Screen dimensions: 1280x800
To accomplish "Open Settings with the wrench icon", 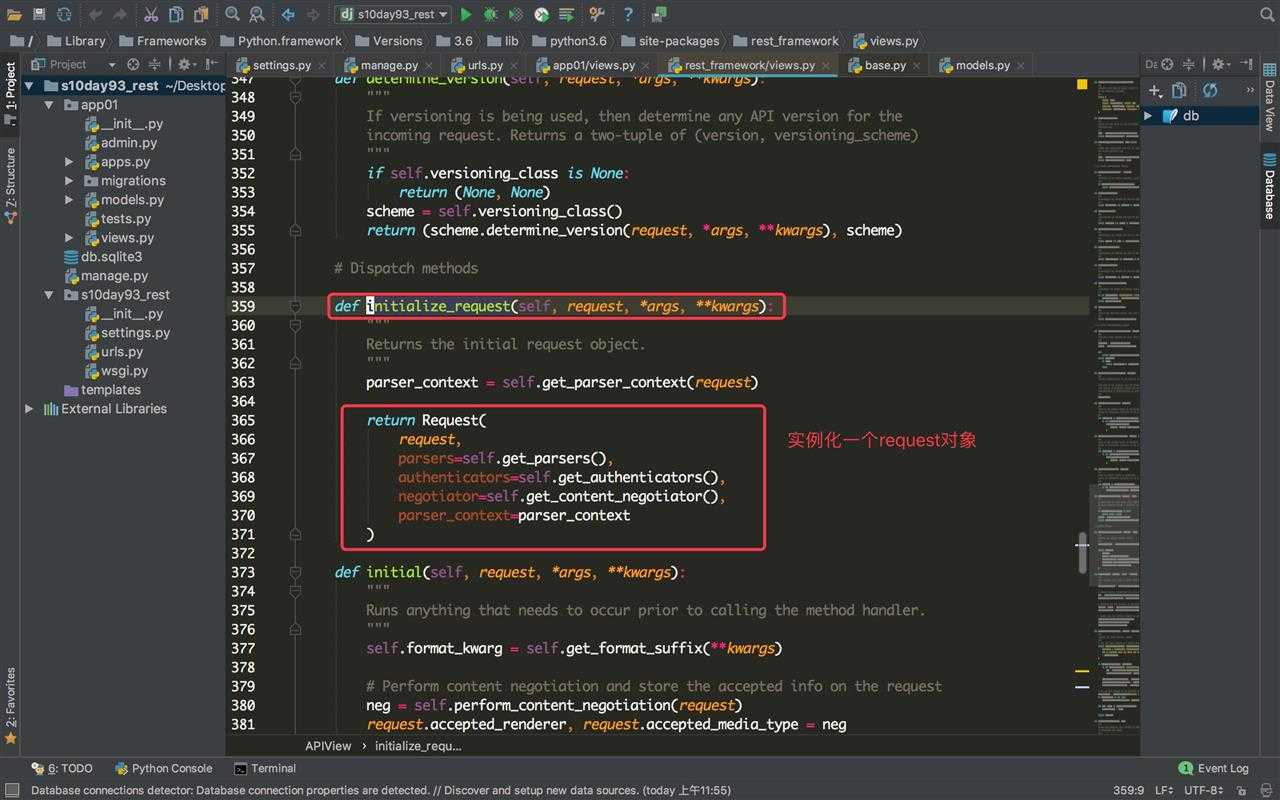I will [597, 14].
